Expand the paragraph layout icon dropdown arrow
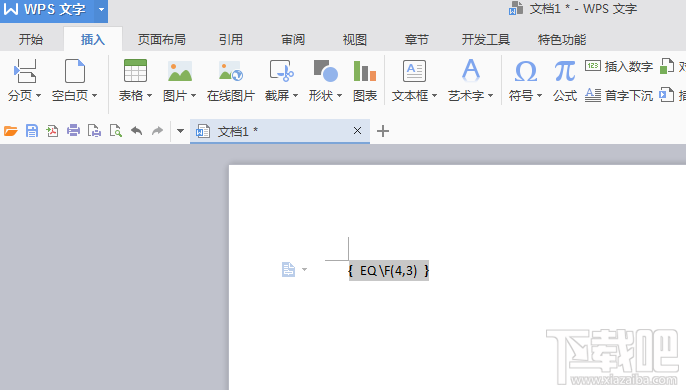 click(x=304, y=270)
